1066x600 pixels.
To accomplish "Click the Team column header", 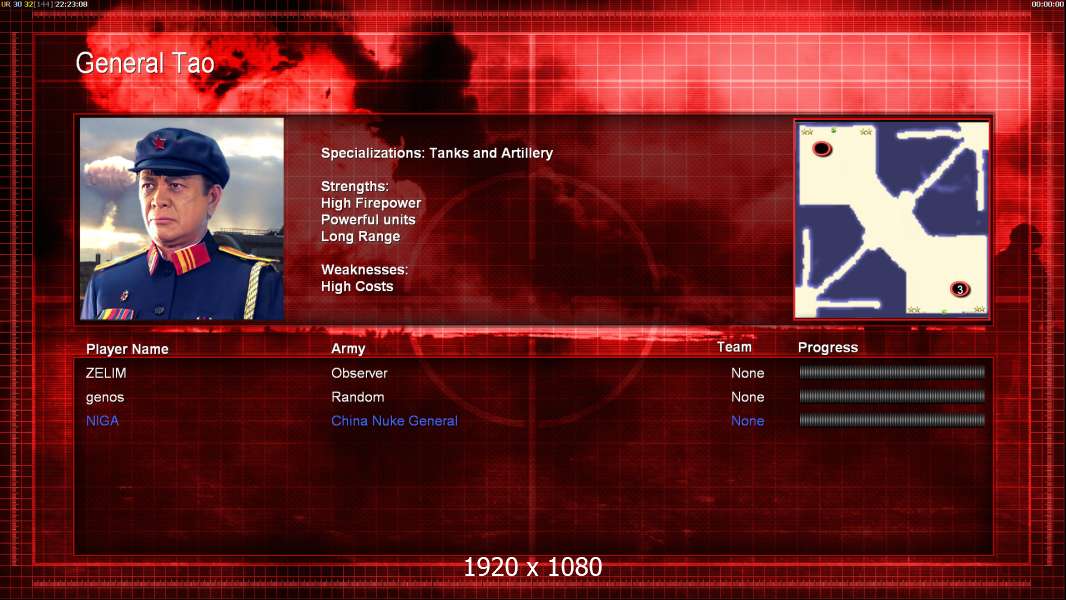I will point(734,347).
